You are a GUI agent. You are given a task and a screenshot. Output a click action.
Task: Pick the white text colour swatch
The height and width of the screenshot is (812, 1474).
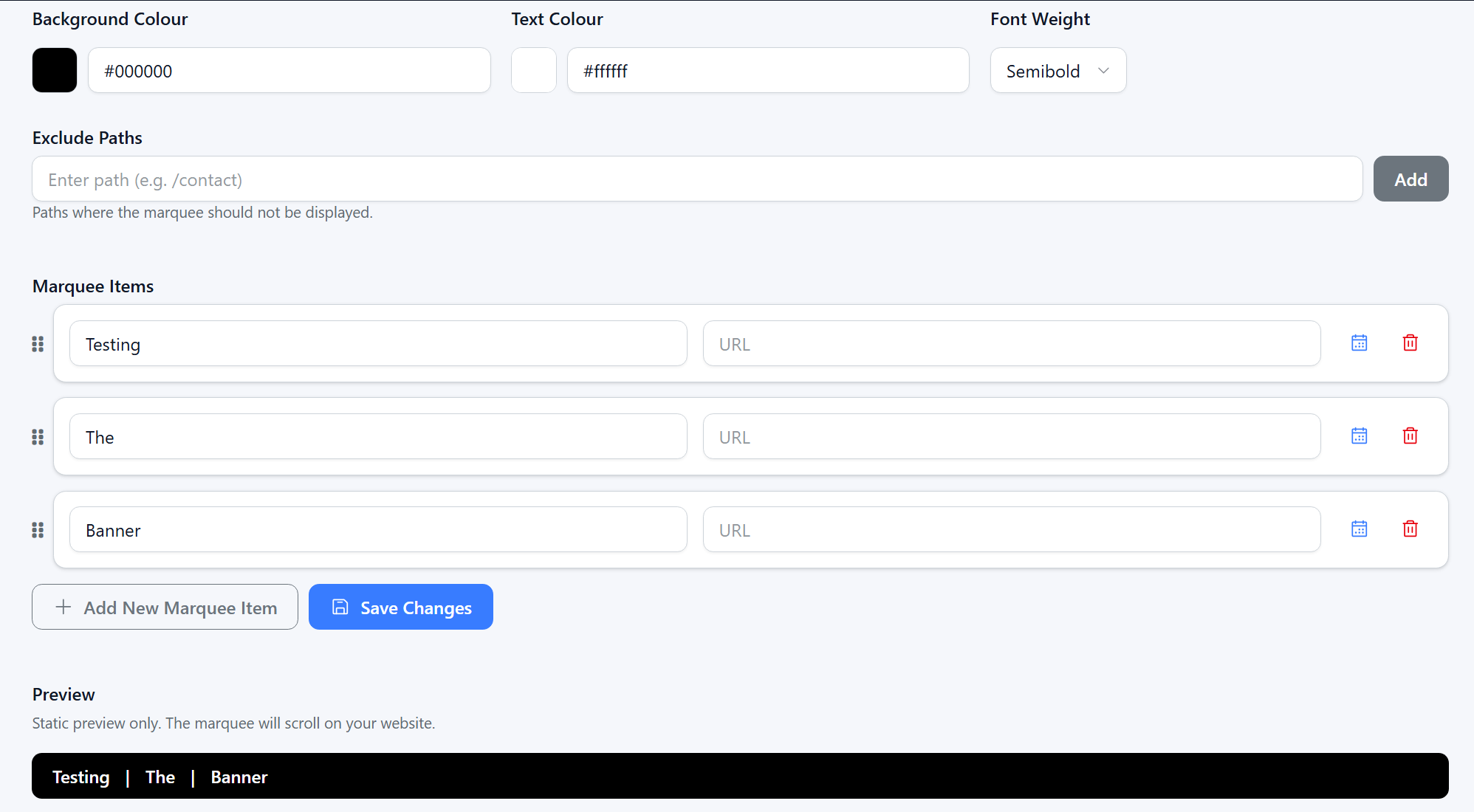tap(533, 70)
